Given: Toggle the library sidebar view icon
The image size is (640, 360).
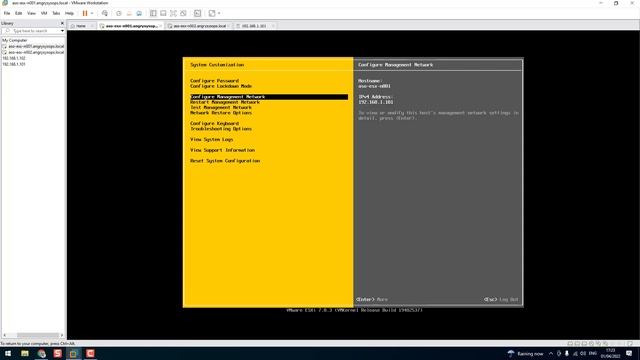Looking at the screenshot, I should pos(153,13).
